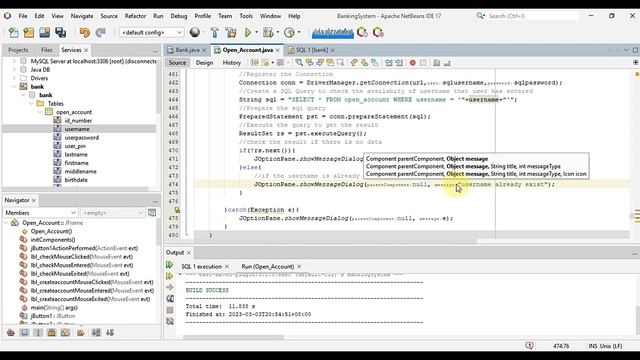Switch to Bank.java editor tab

tap(187, 50)
